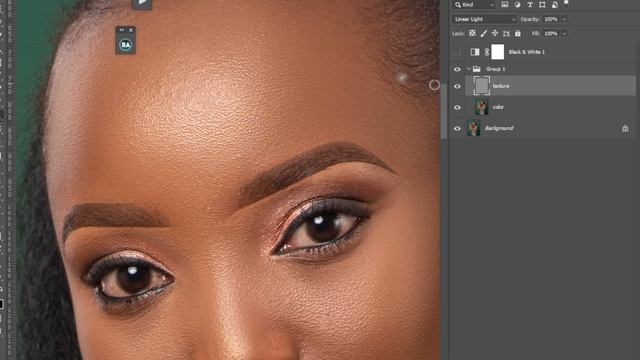Click the Black & White adjustment icon
This screenshot has height=360, width=640.
[475, 52]
